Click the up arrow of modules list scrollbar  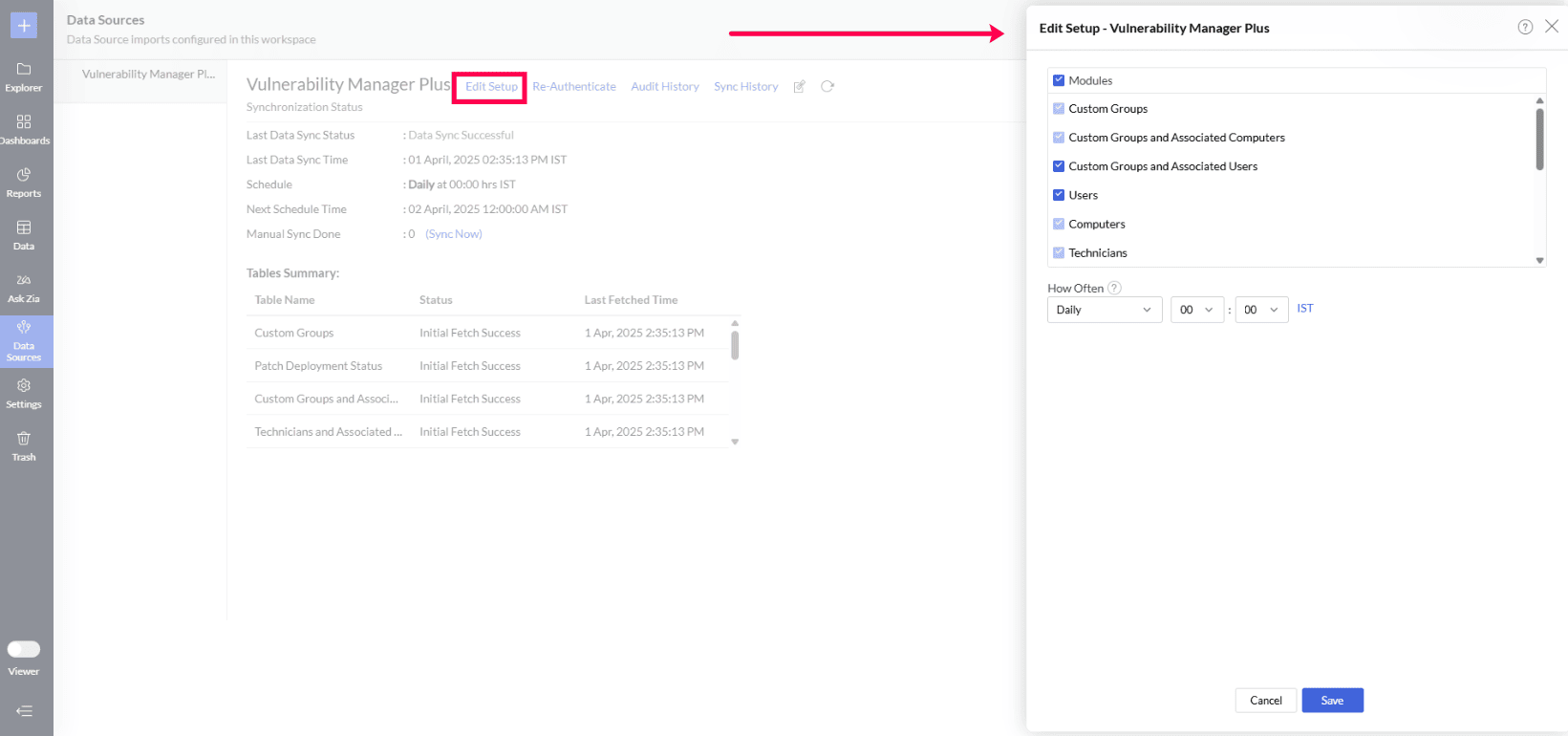click(x=1539, y=100)
